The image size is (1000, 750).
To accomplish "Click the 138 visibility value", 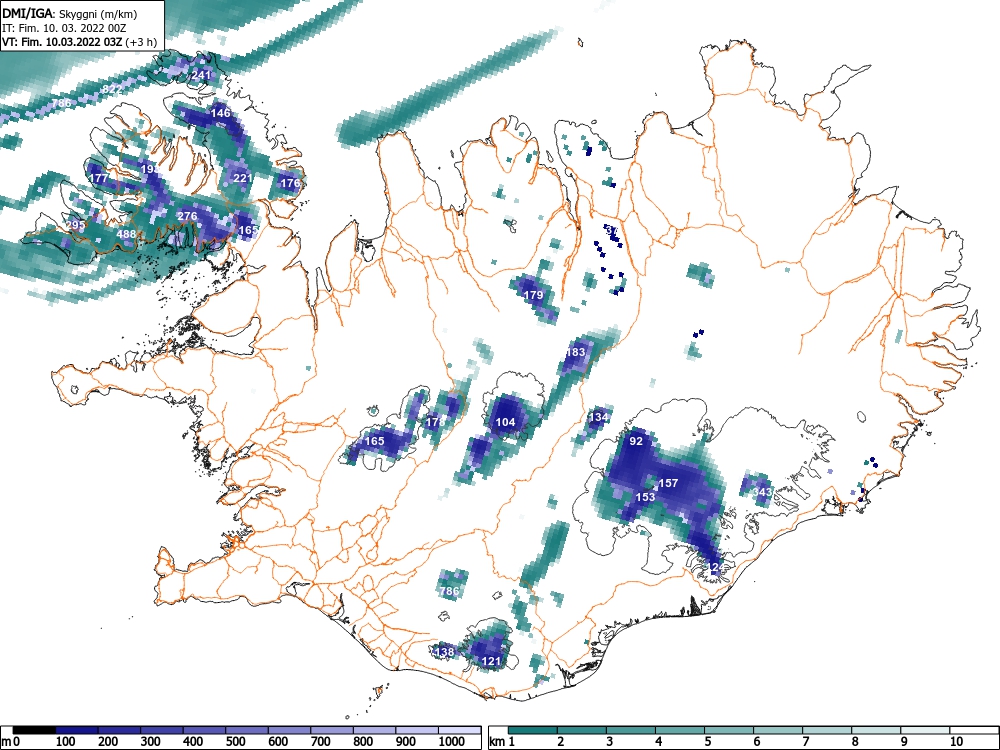I will (x=445, y=652).
